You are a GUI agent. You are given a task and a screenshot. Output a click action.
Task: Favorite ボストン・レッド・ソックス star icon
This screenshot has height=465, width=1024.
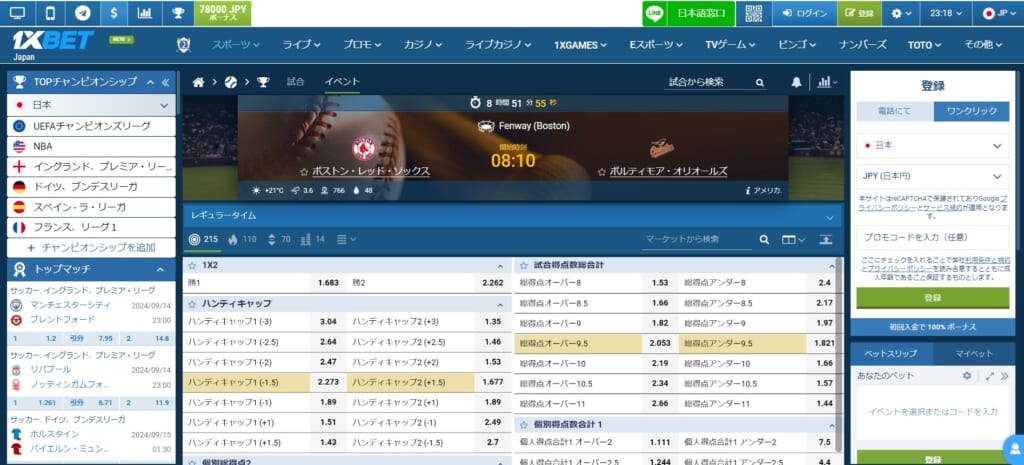tap(304, 172)
